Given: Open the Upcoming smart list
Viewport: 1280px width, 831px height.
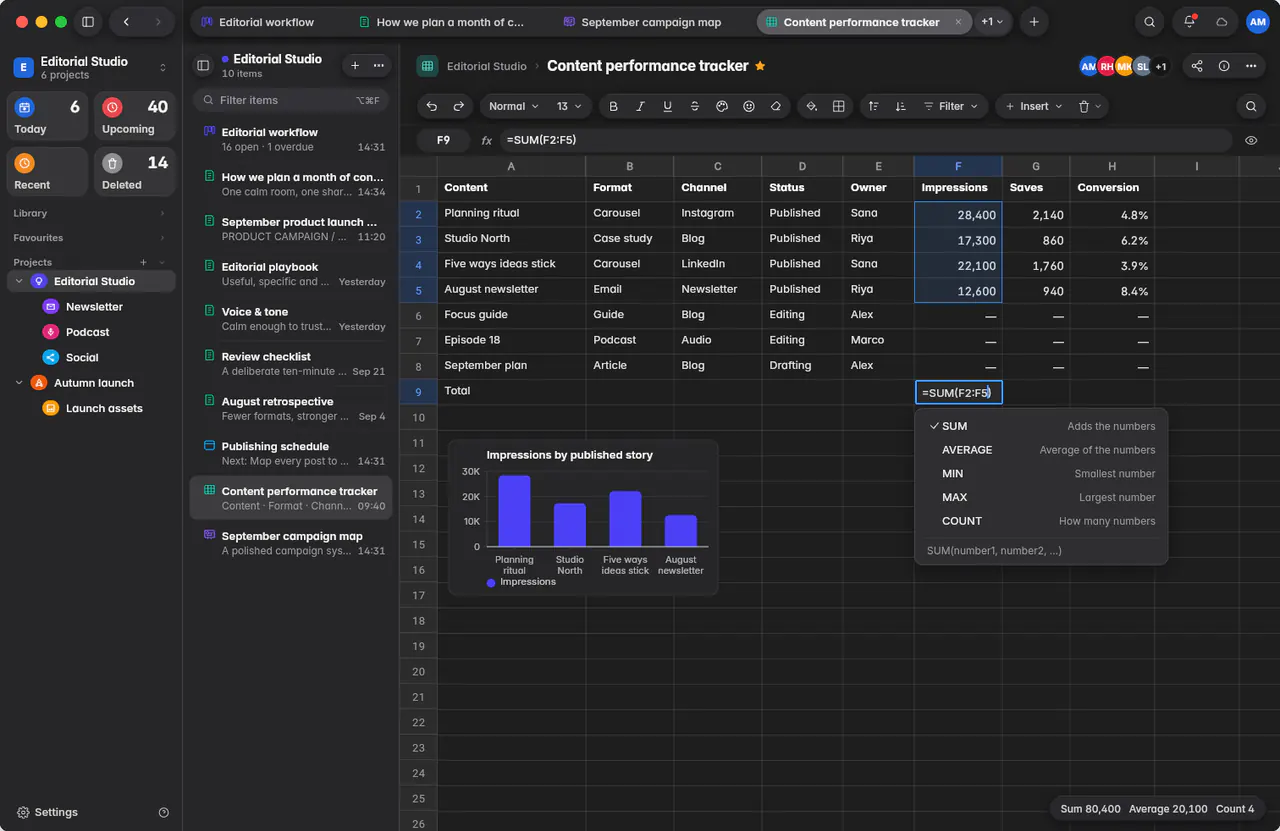Looking at the screenshot, I should 135,117.
